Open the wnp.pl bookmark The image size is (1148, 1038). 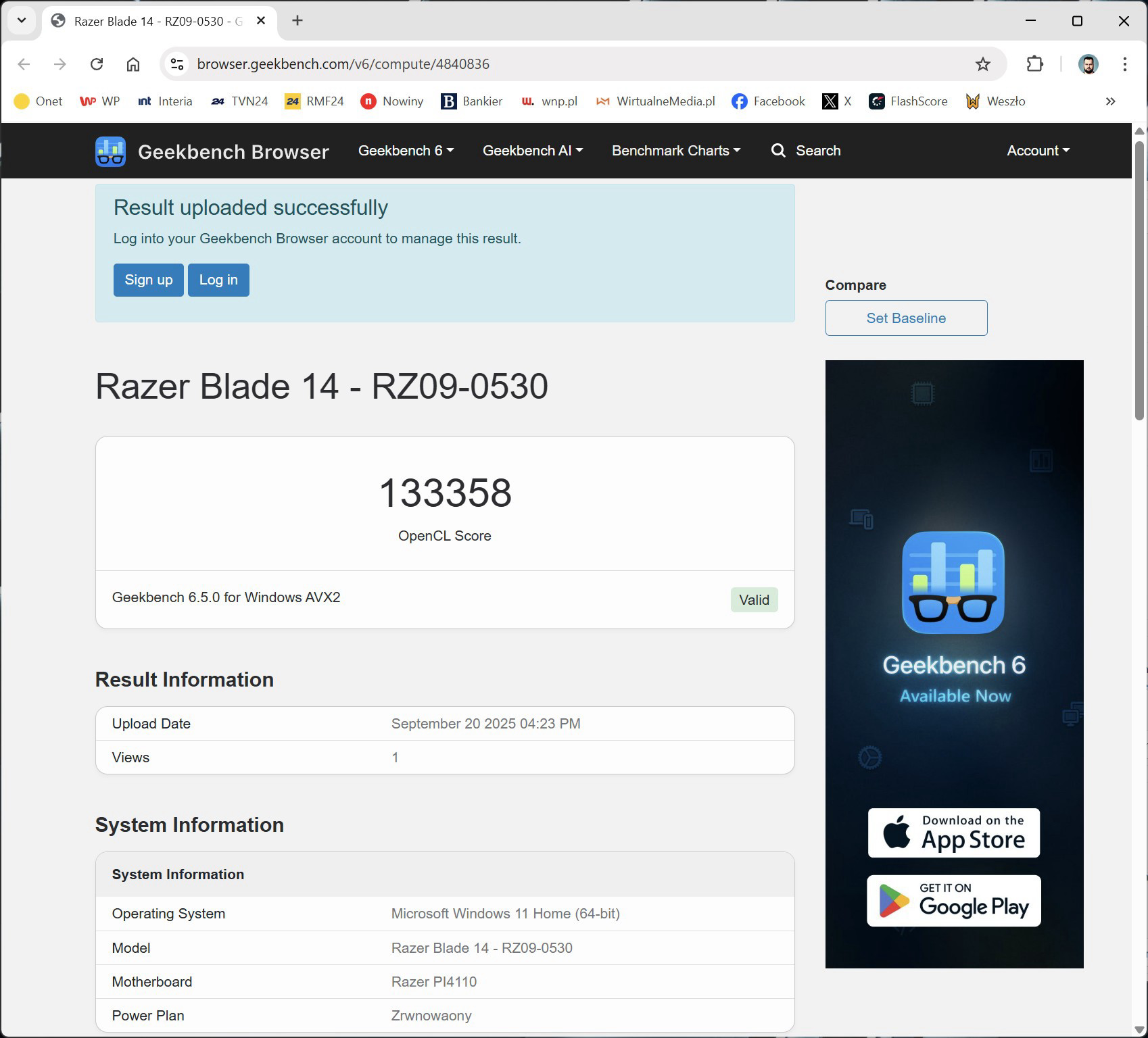pos(549,101)
